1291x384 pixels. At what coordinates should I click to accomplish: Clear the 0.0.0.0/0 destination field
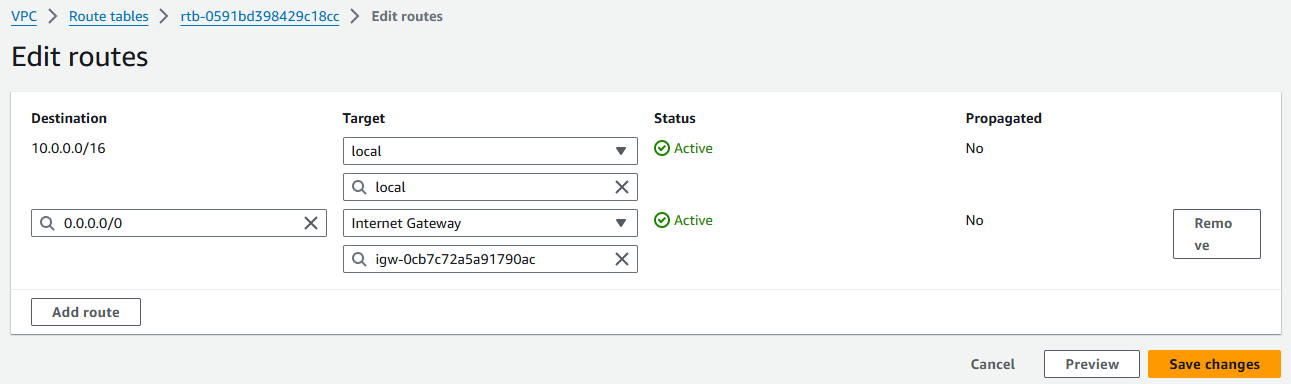click(x=311, y=223)
